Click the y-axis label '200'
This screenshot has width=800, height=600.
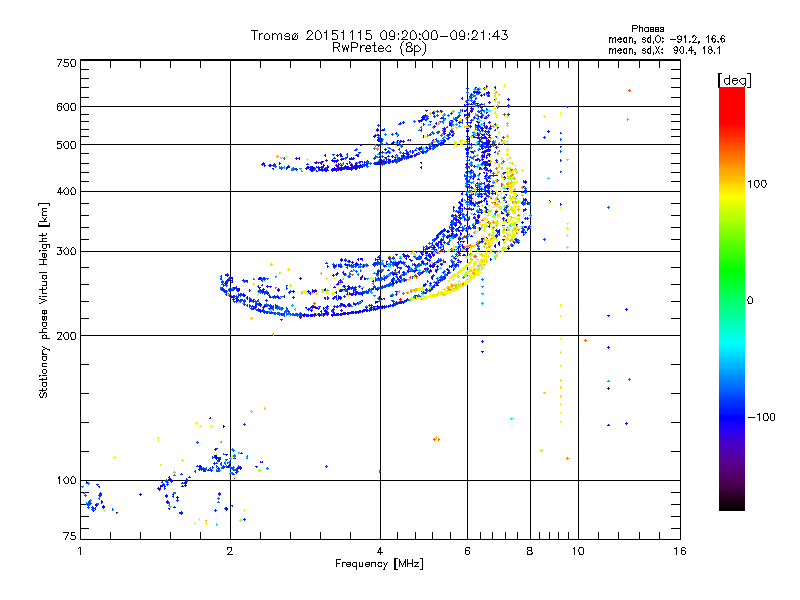point(67,336)
